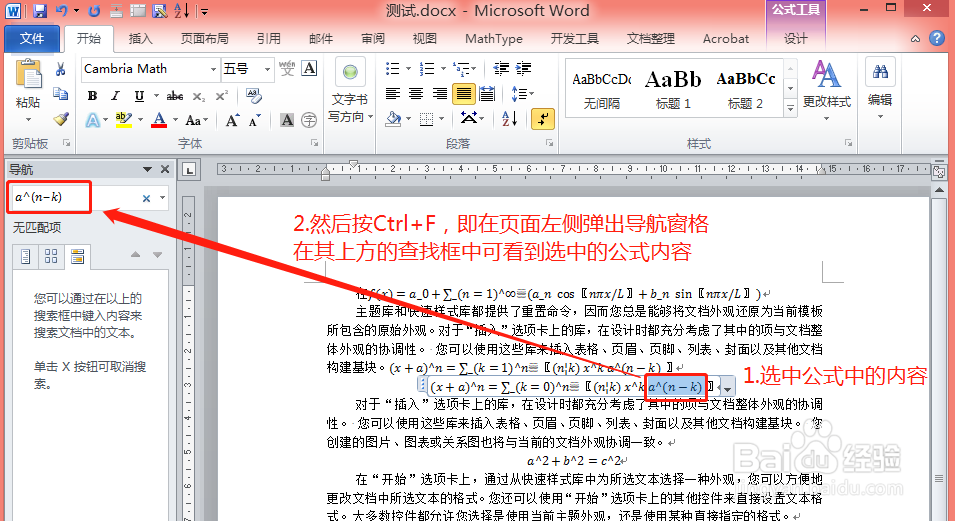
Task: Clear formatting with the eraser icon
Action: coord(254,96)
